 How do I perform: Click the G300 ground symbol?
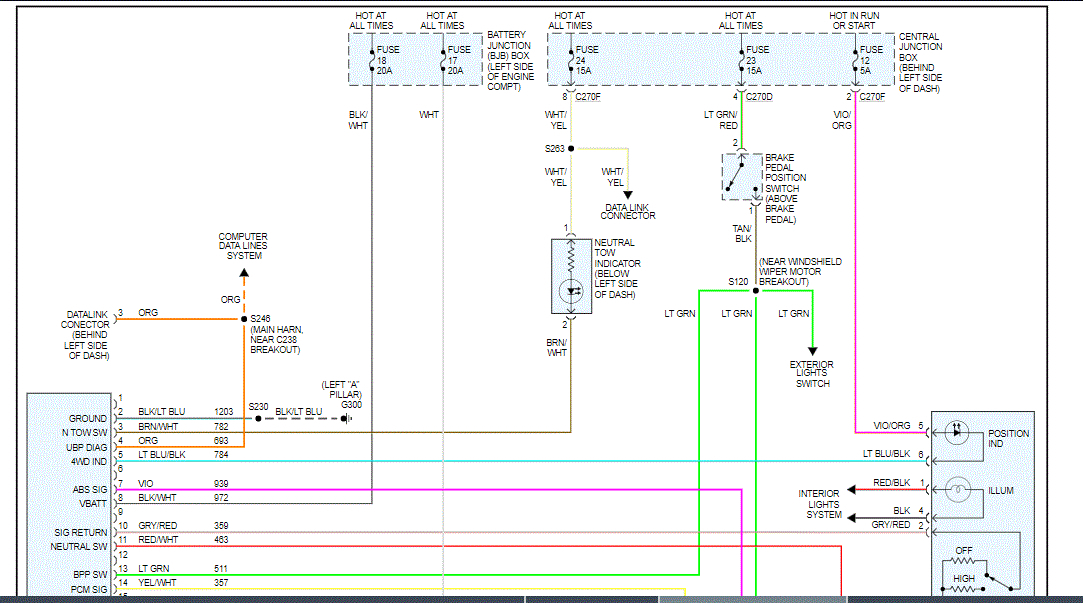click(x=346, y=418)
